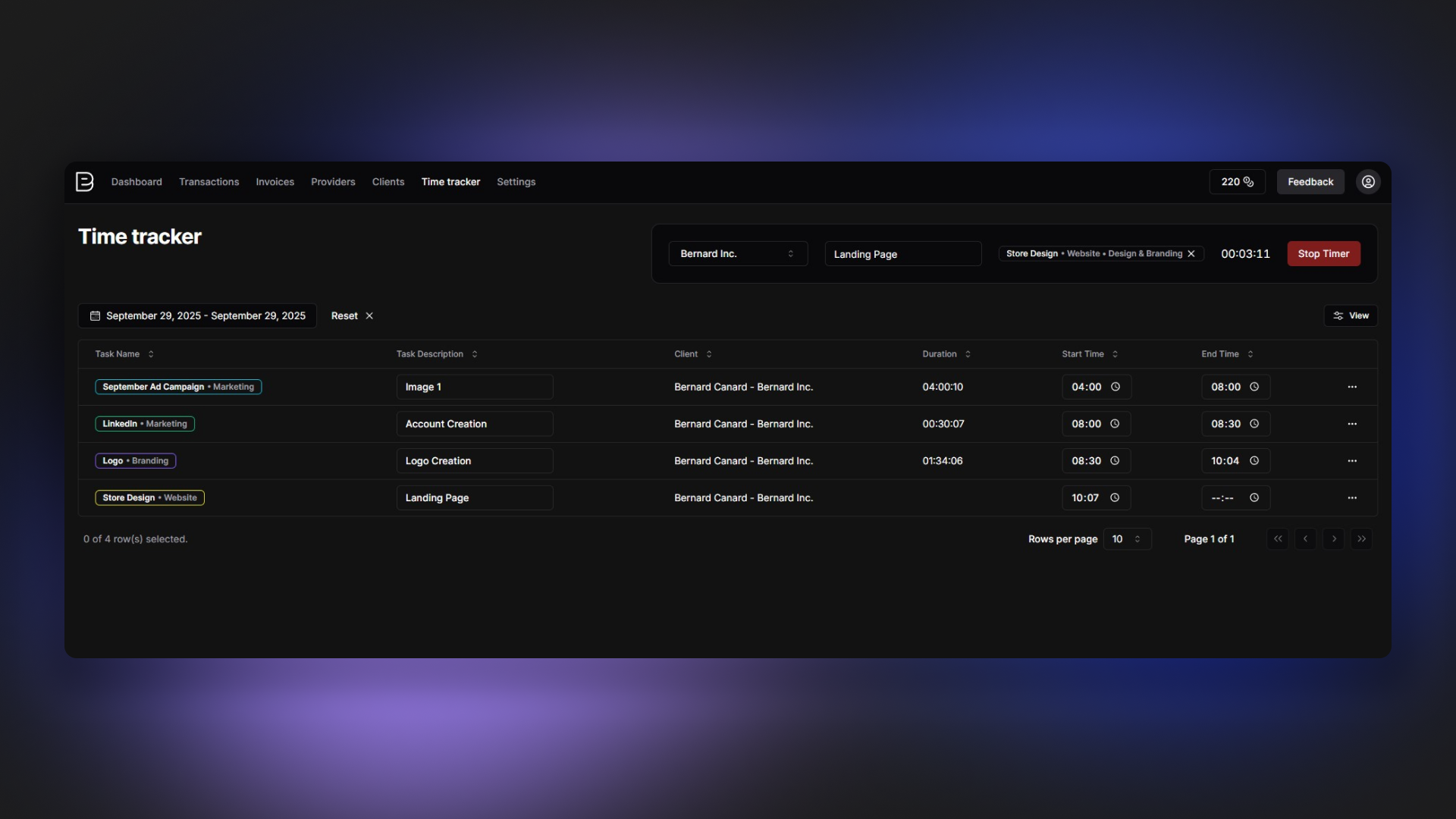Toggle sorting on the End Time column
Screen dimensions: 1456x819
pyautogui.click(x=1250, y=353)
